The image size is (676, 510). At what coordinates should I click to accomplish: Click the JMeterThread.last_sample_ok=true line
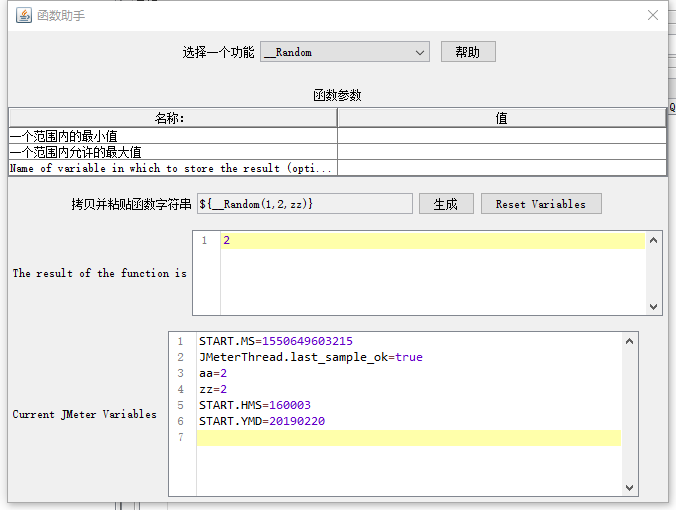click(x=311, y=357)
